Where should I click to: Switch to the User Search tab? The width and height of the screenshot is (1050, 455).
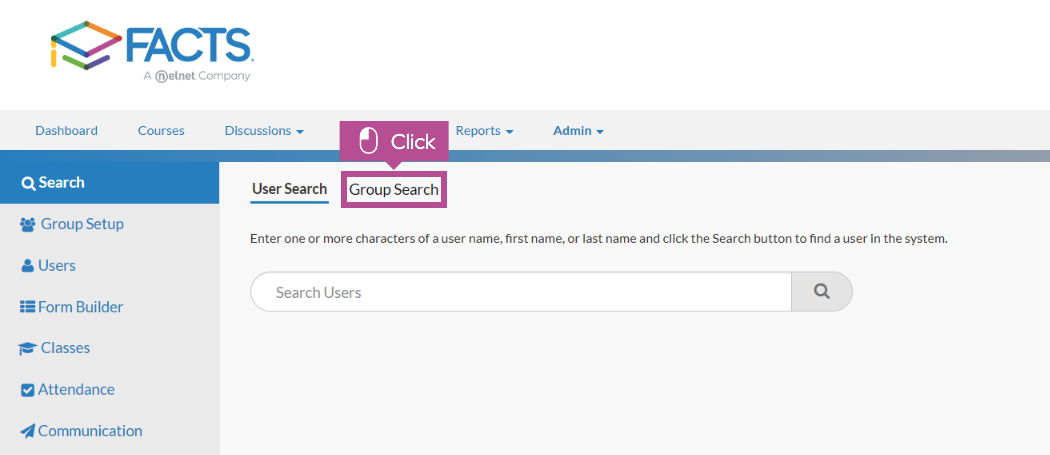[289, 190]
